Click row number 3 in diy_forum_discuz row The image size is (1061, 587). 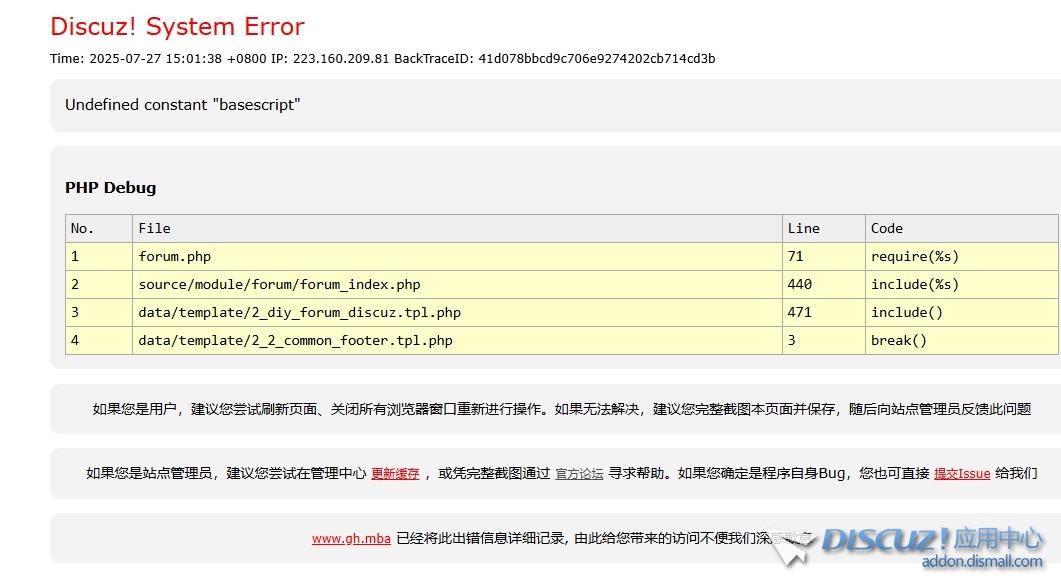pos(99,312)
